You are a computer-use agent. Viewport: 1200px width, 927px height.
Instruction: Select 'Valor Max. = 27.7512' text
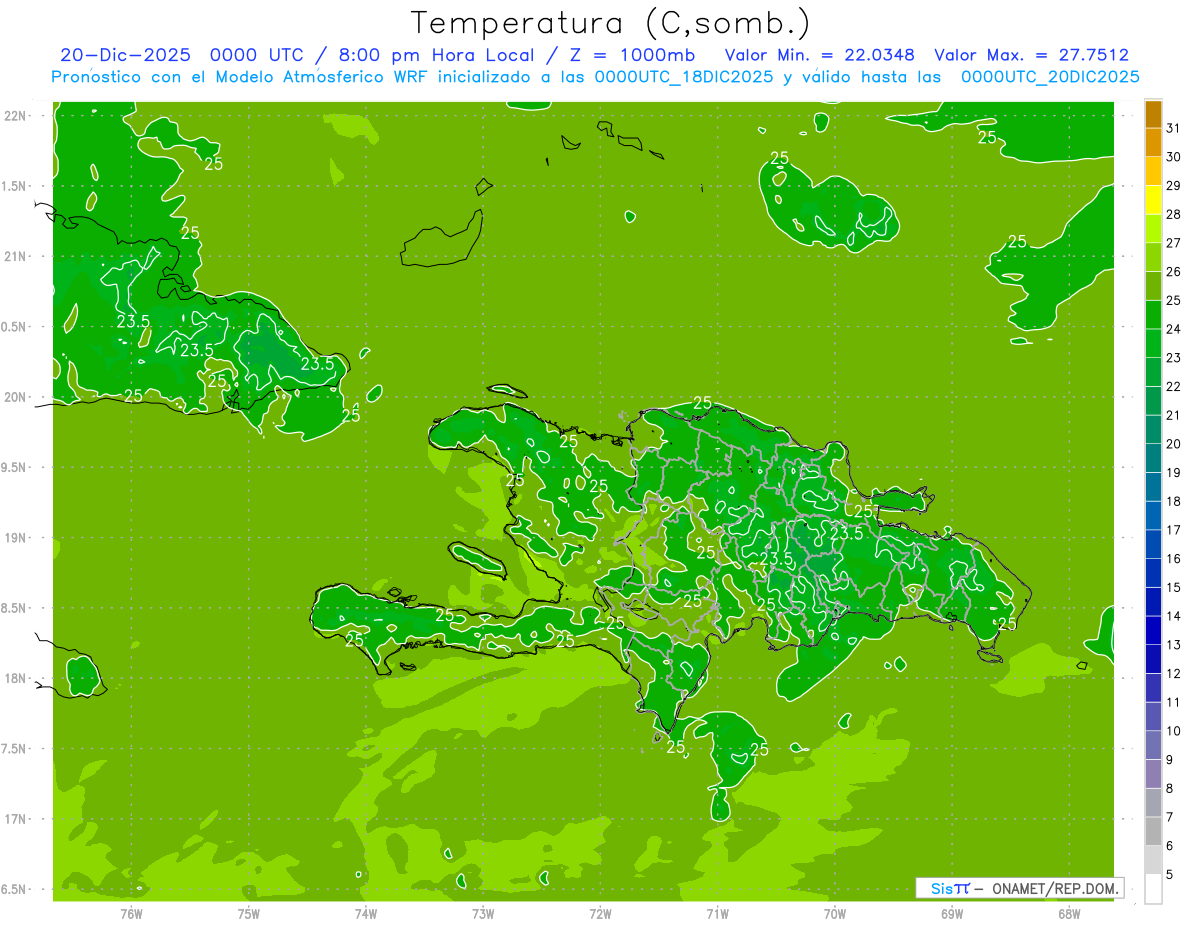[1031, 55]
